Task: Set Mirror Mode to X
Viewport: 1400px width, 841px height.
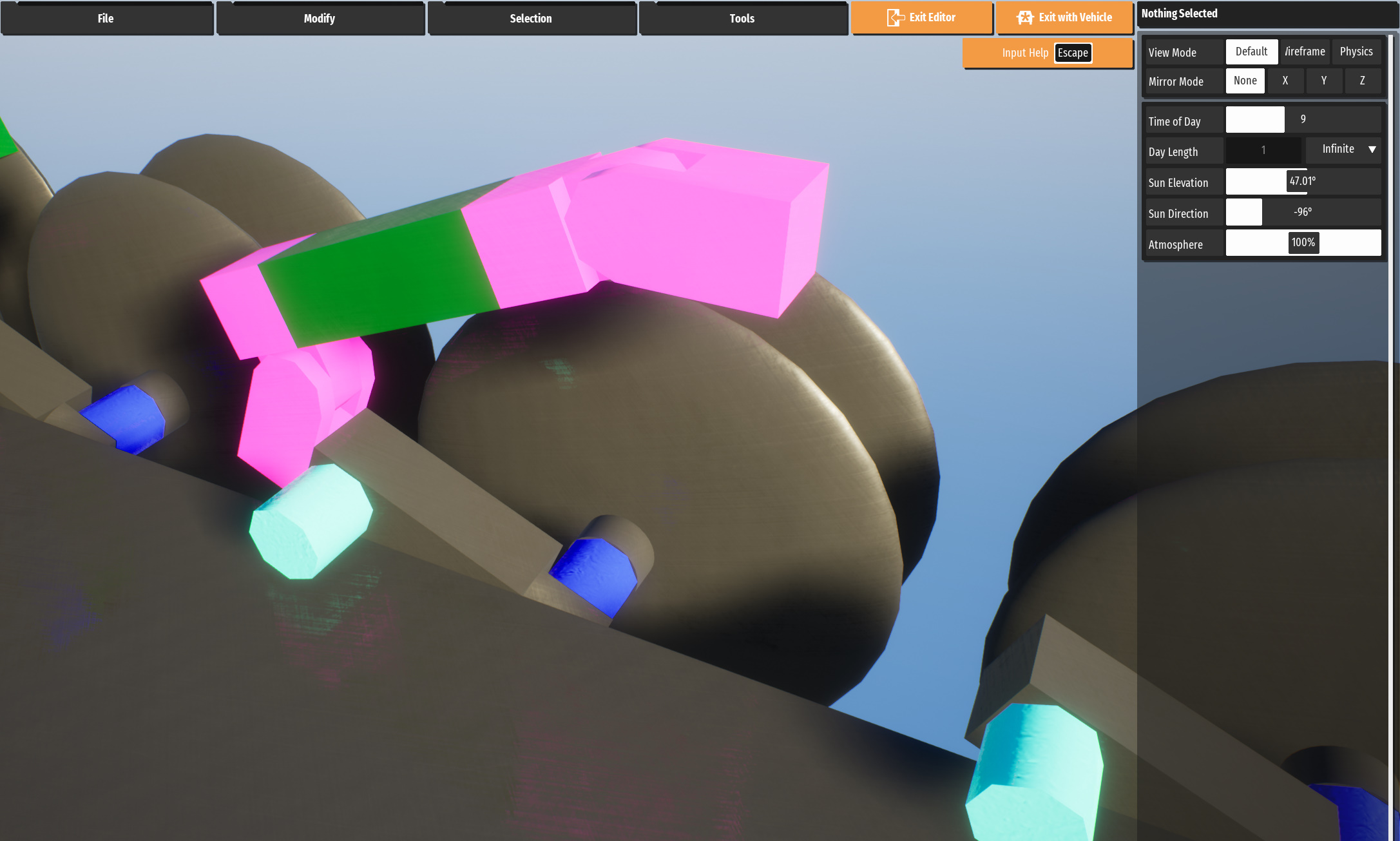Action: [x=1285, y=81]
